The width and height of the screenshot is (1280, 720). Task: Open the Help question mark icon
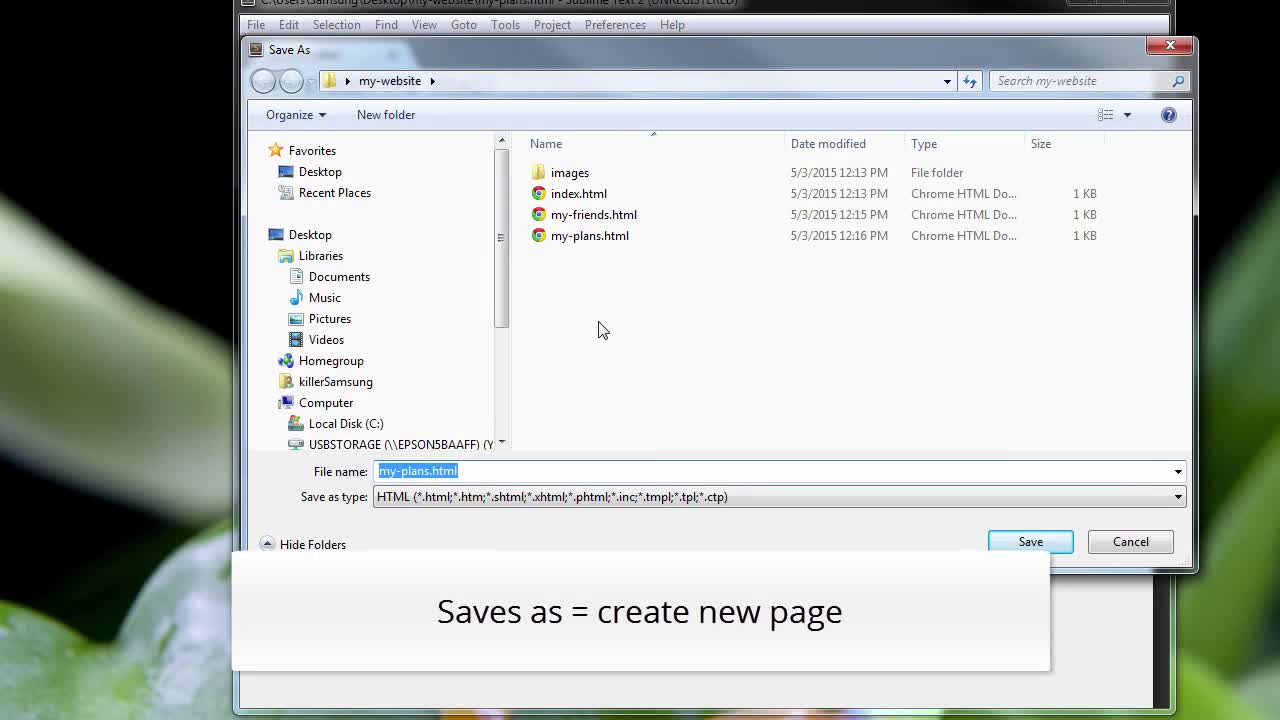point(1168,115)
